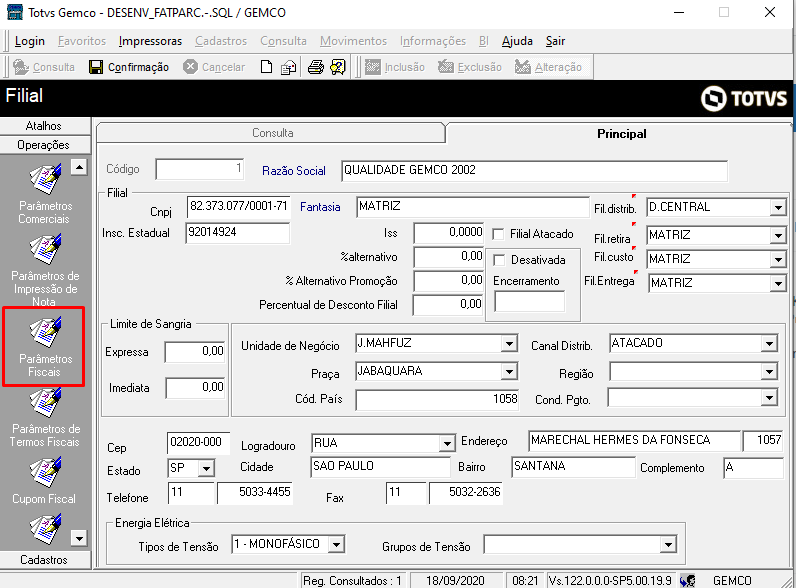Viewport: 796px width, 588px height.
Task: Toggle Desativada checkbox
Action: pyautogui.click(x=500, y=260)
